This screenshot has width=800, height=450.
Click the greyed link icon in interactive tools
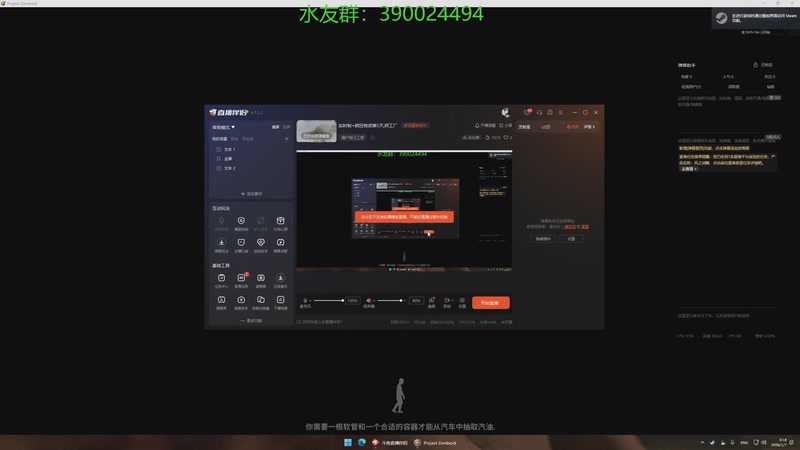pyautogui.click(x=261, y=220)
